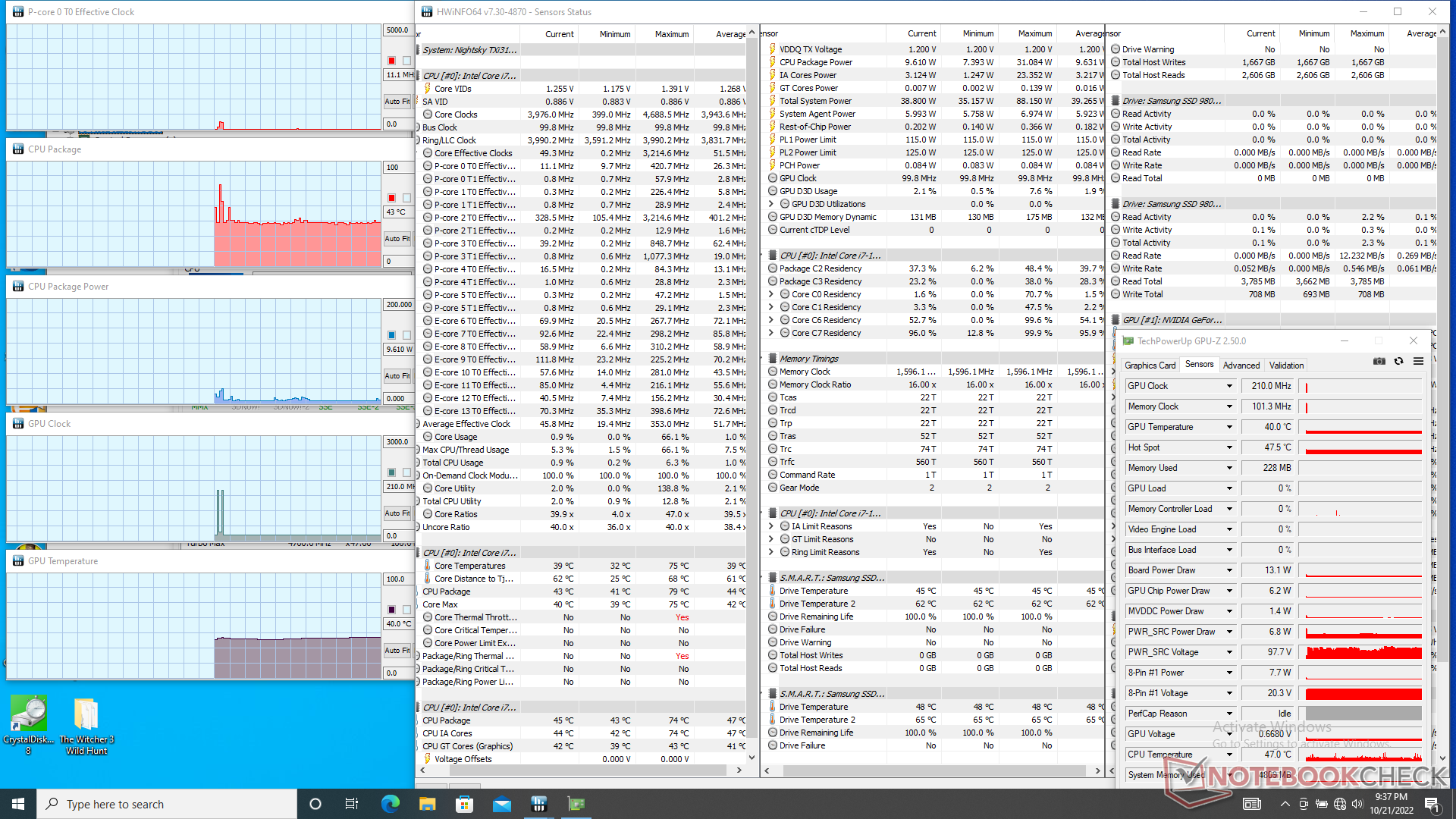Image resolution: width=1456 pixels, height=819 pixels.
Task: Open the GPU Temperature sensor dropdown
Action: point(1229,427)
